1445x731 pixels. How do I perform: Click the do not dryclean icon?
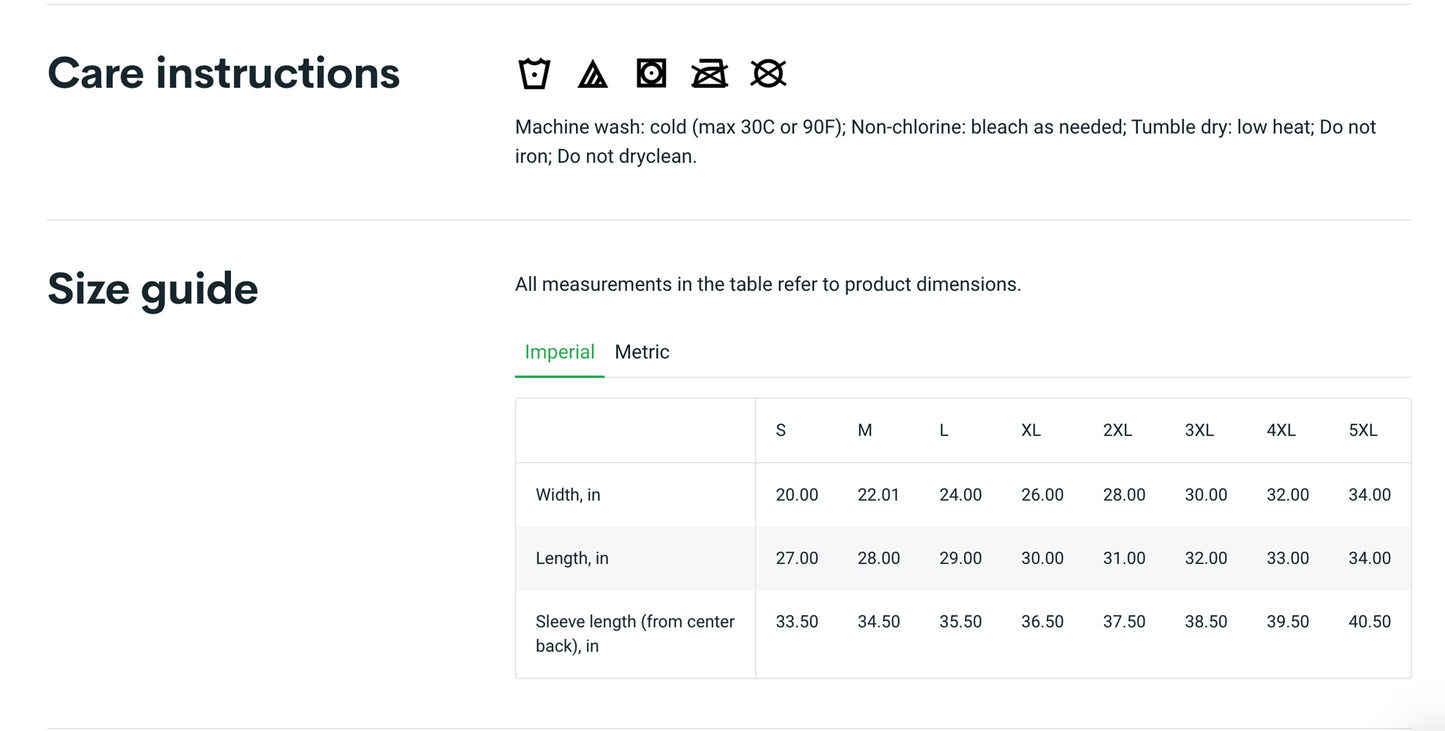coord(768,74)
